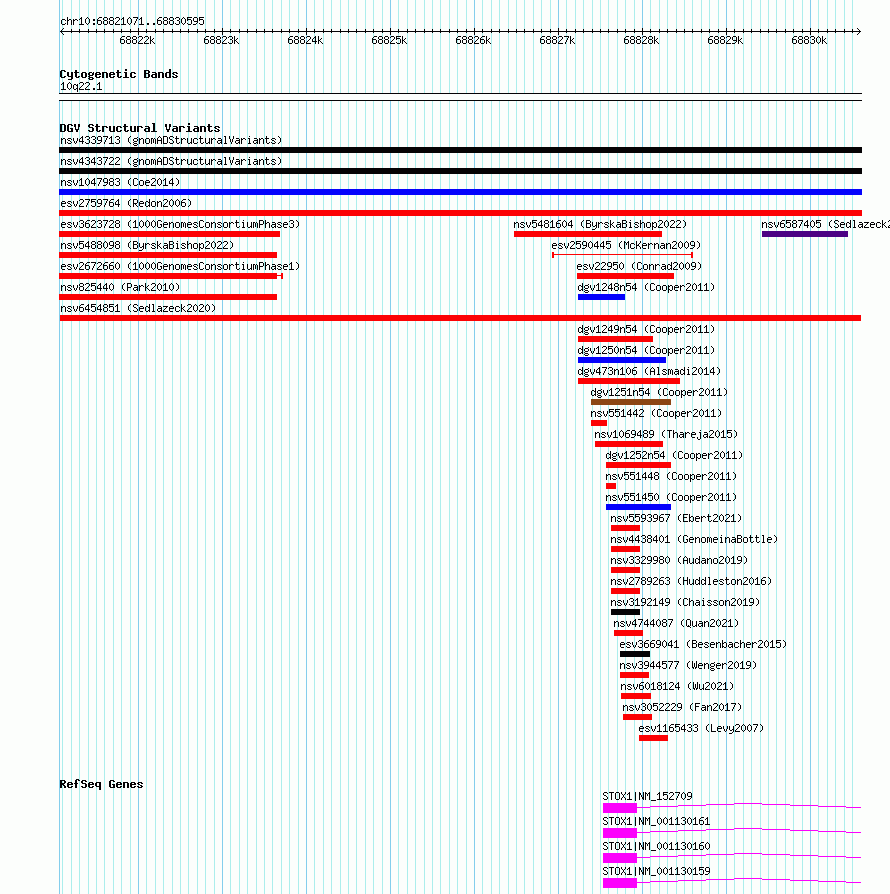Click the magenta exon of STOX1 NM_001130159

tap(620, 883)
